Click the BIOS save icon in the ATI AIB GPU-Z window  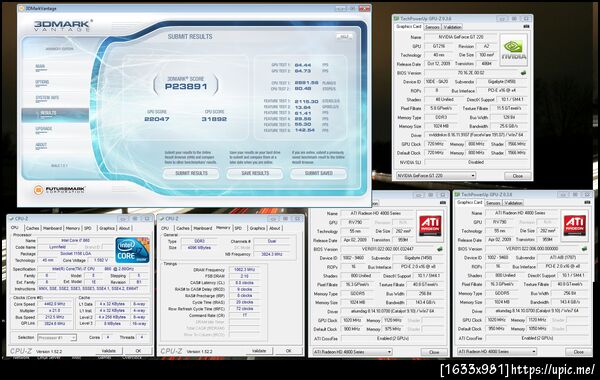point(584,248)
